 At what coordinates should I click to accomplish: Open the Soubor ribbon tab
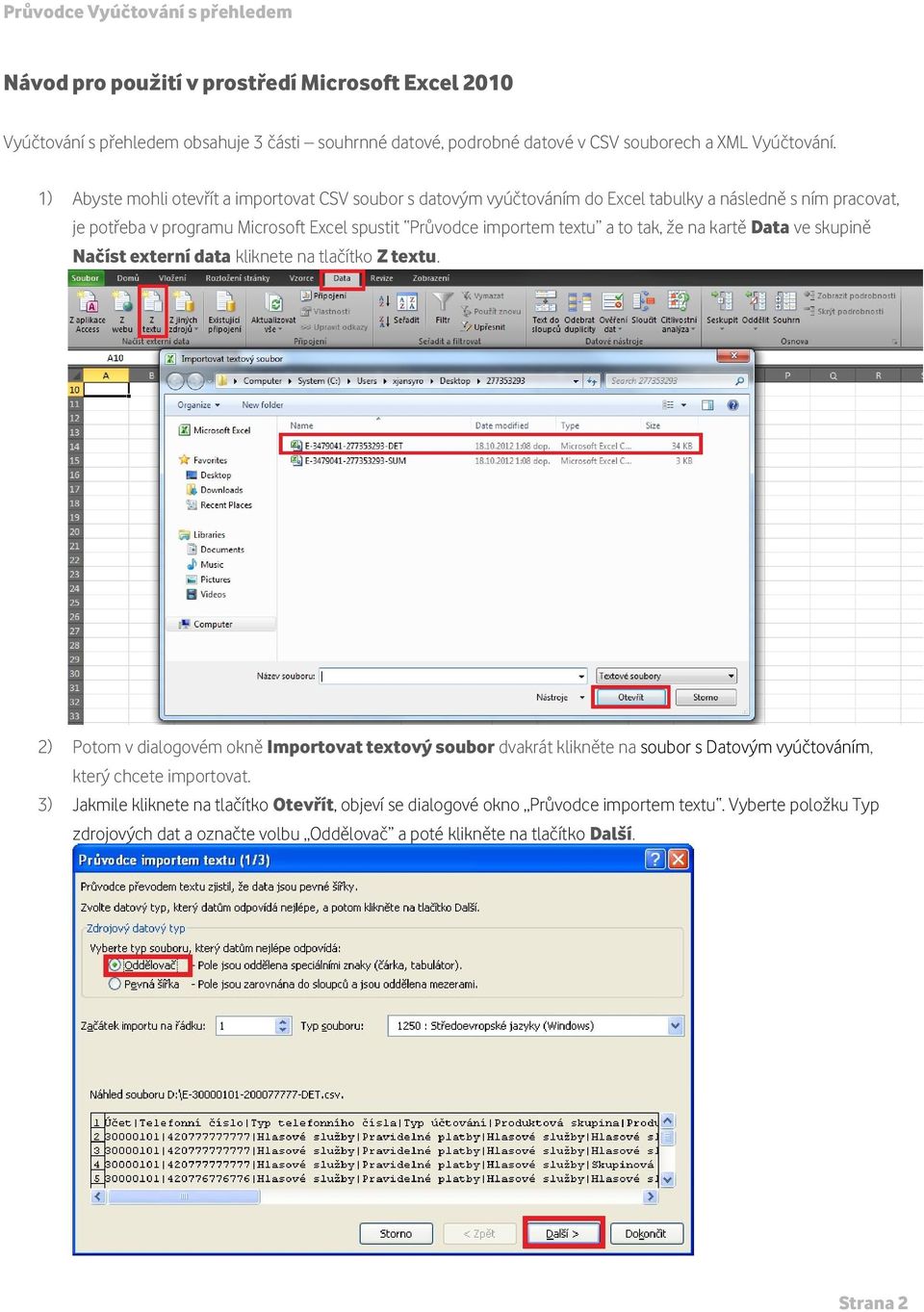coord(86,278)
